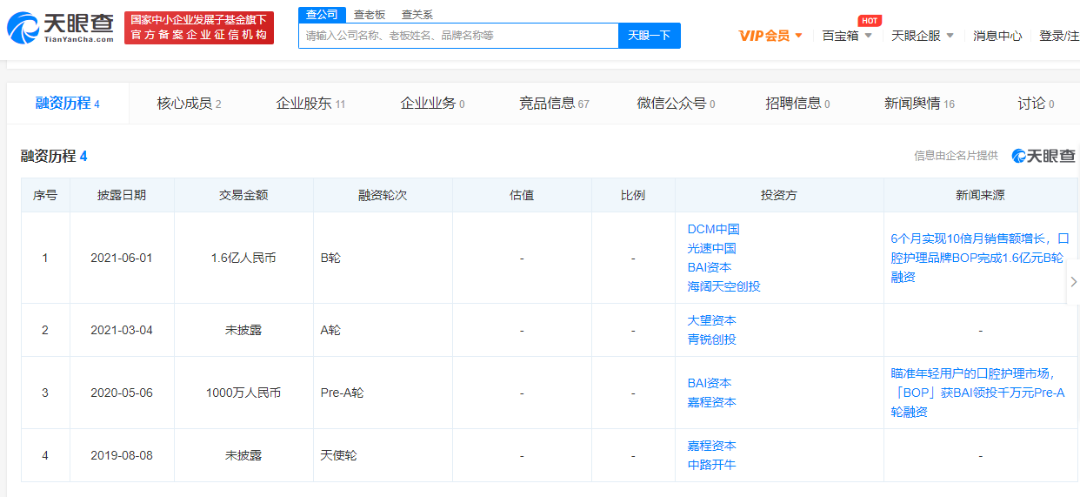The width and height of the screenshot is (1080, 497).
Task: Switch to the 讨论 tab
Action: [x=1035, y=103]
